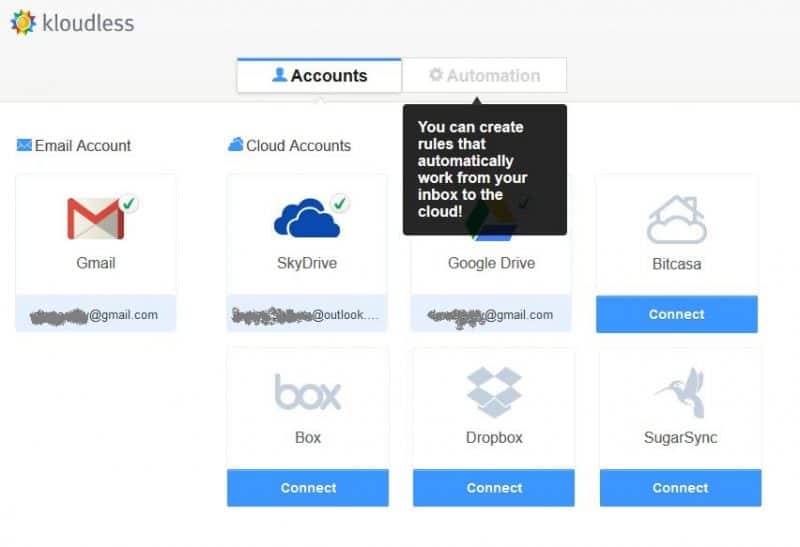Connect the Bitcasa account

coord(677,314)
